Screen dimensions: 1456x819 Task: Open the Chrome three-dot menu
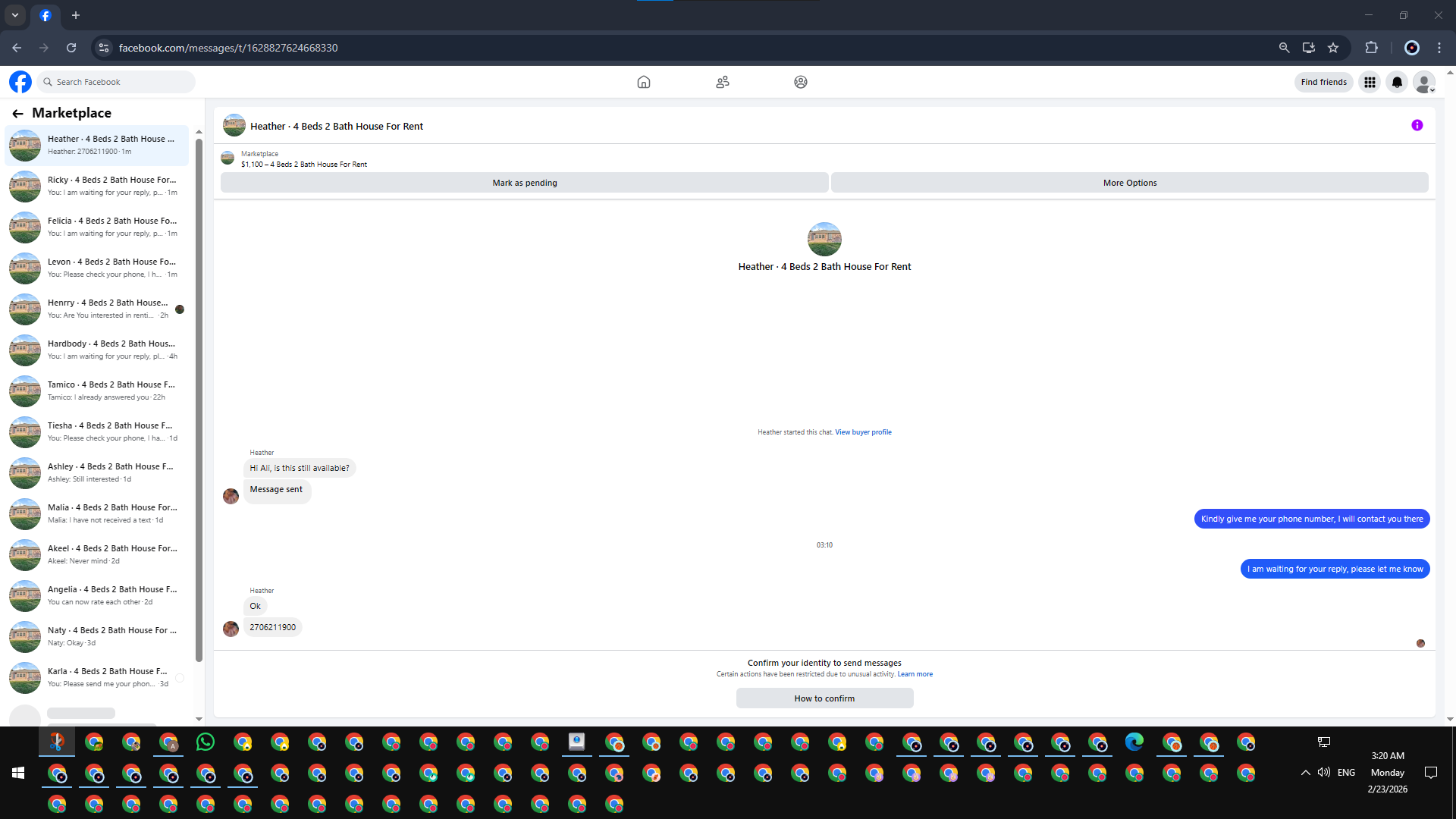(x=1439, y=48)
